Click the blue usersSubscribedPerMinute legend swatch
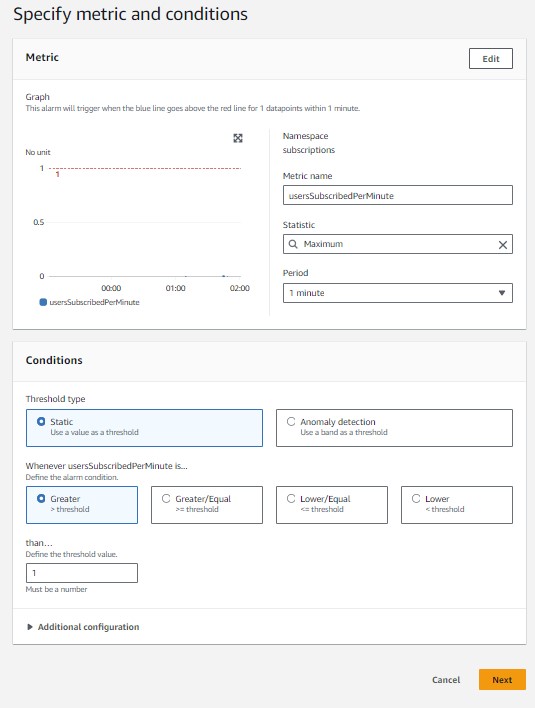 tap(43, 302)
